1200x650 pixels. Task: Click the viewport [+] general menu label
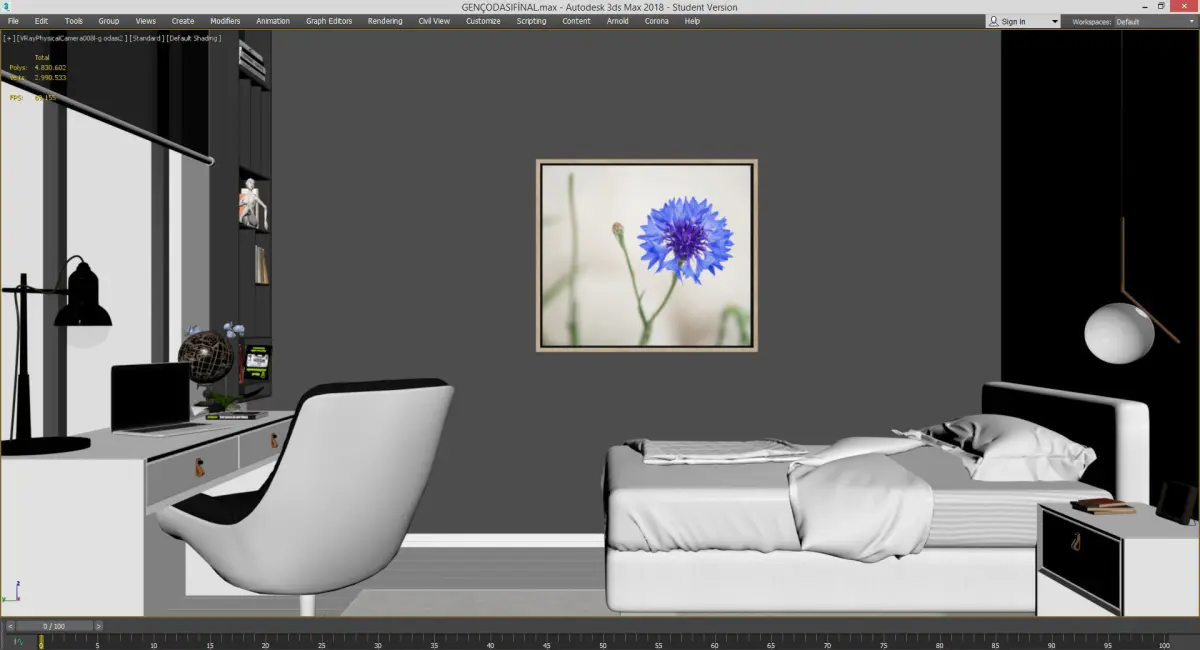(x=9, y=38)
